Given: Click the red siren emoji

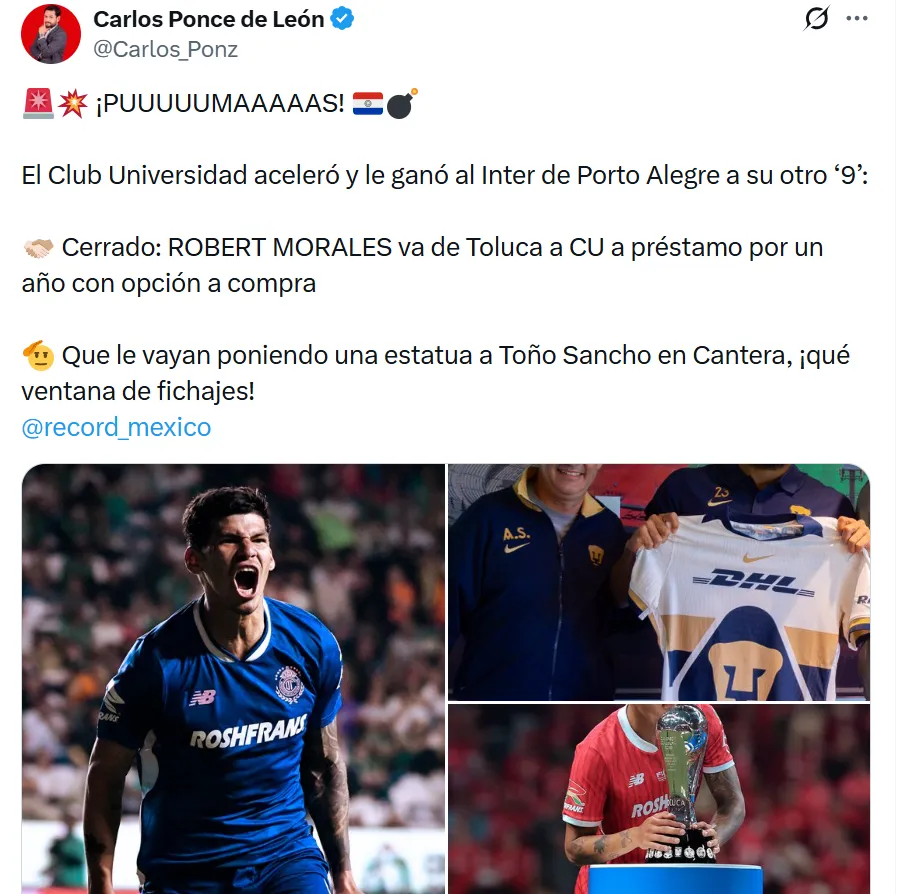Looking at the screenshot, I should tap(37, 104).
